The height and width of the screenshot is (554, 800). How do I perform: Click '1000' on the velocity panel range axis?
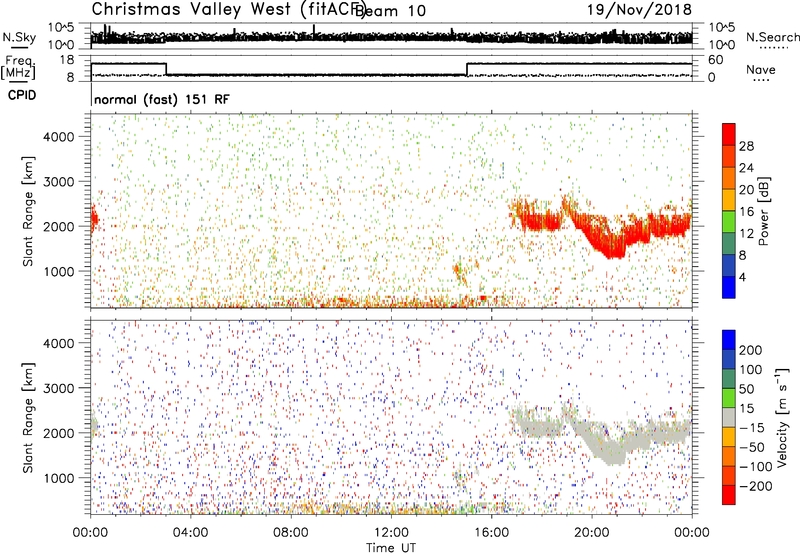[x=59, y=478]
